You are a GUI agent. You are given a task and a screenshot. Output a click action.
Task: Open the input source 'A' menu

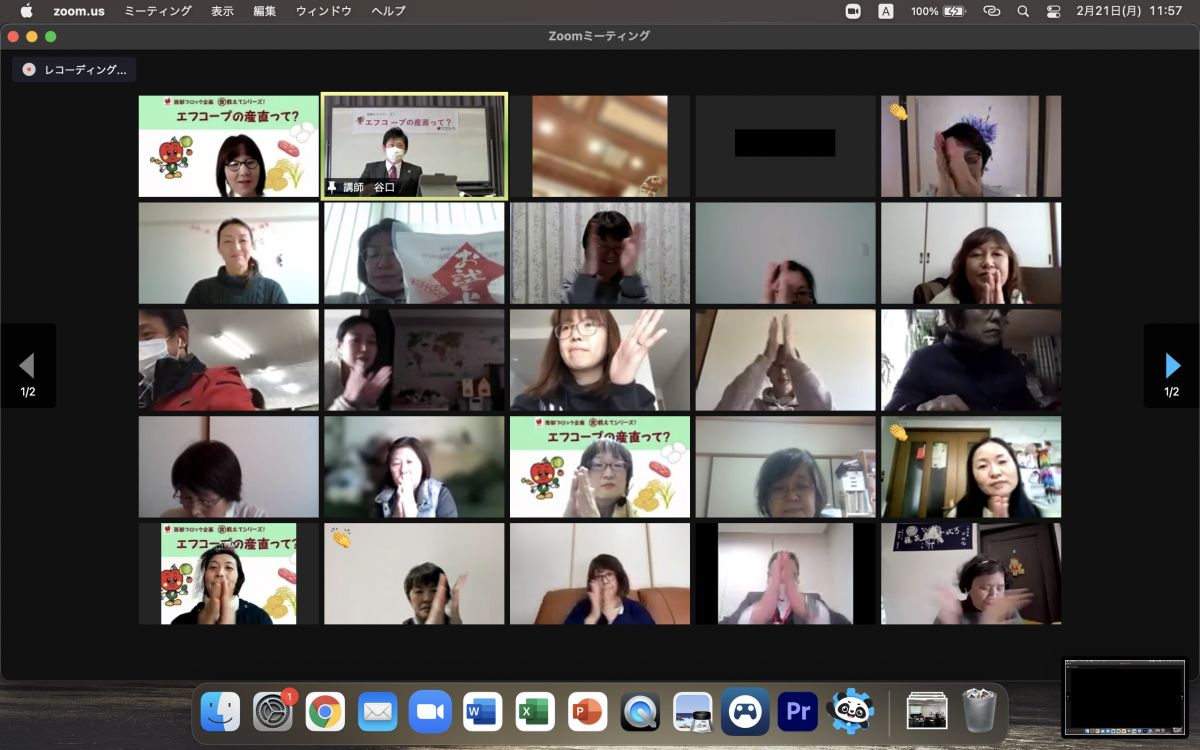(886, 11)
